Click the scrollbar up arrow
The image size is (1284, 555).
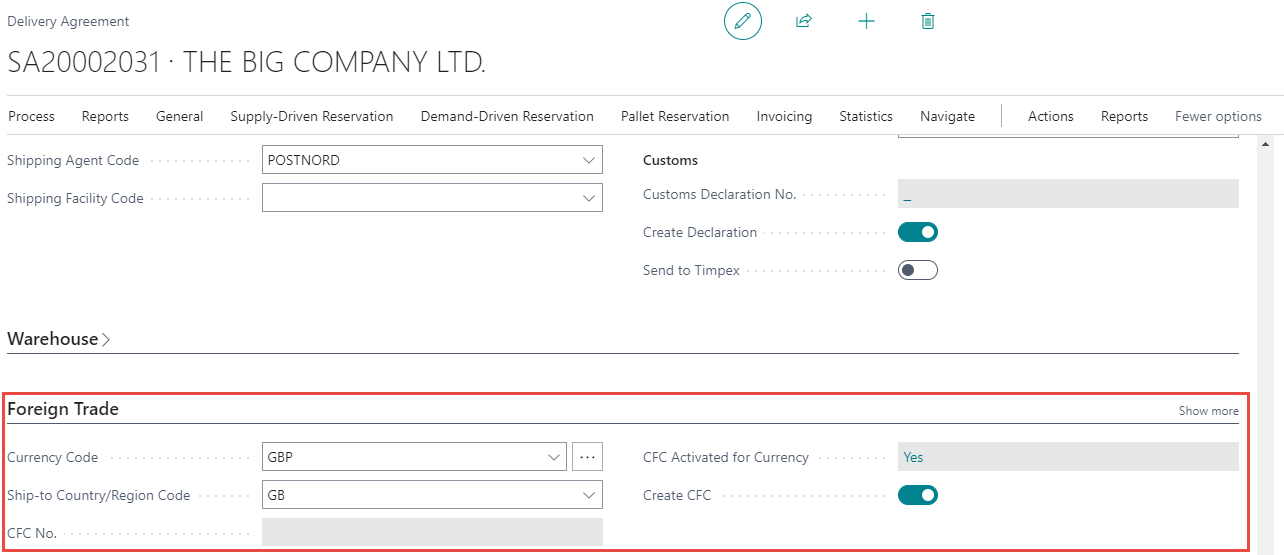pos(1266,144)
